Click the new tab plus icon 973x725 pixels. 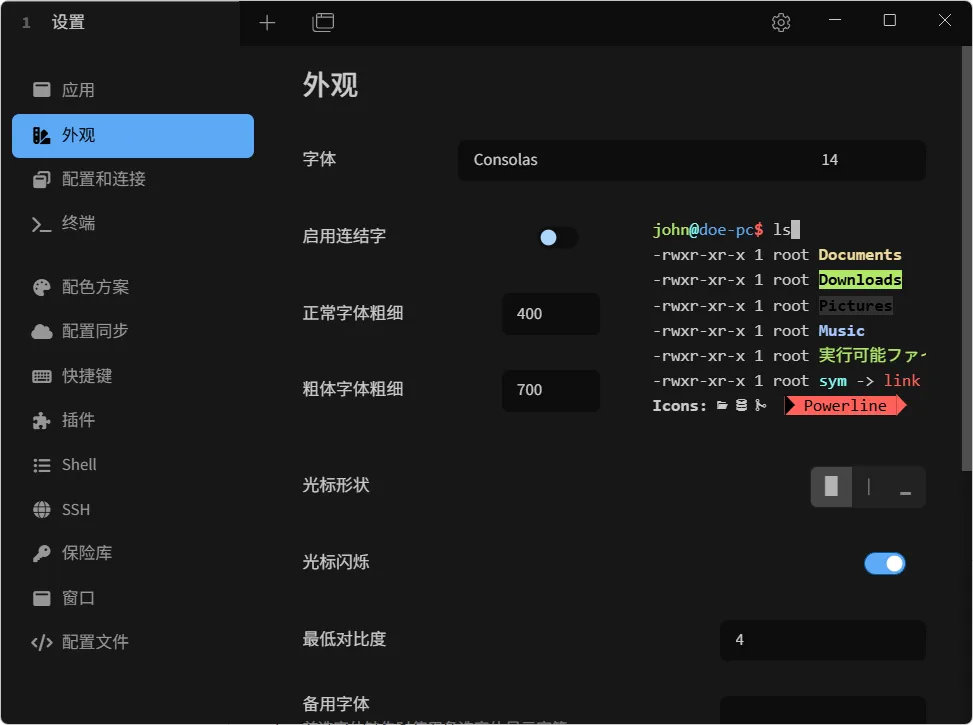(x=267, y=22)
